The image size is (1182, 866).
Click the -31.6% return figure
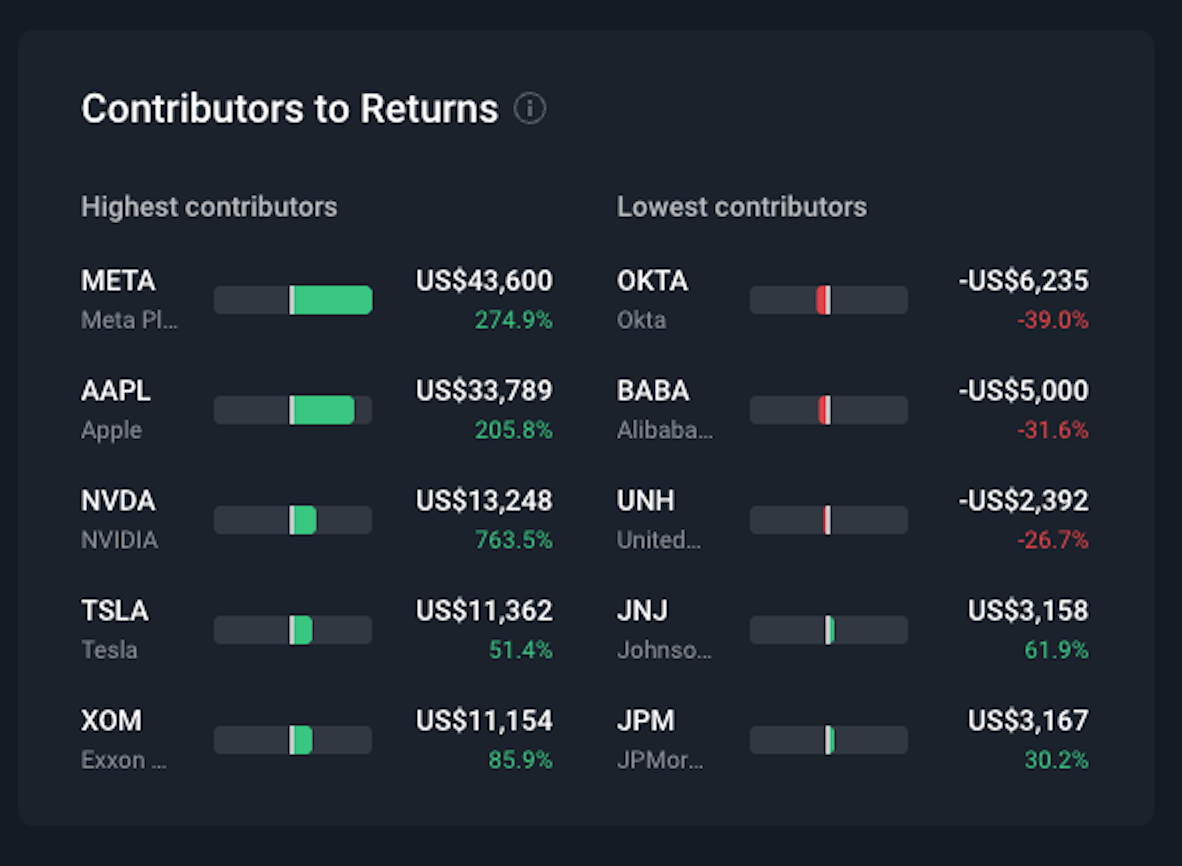[1053, 430]
